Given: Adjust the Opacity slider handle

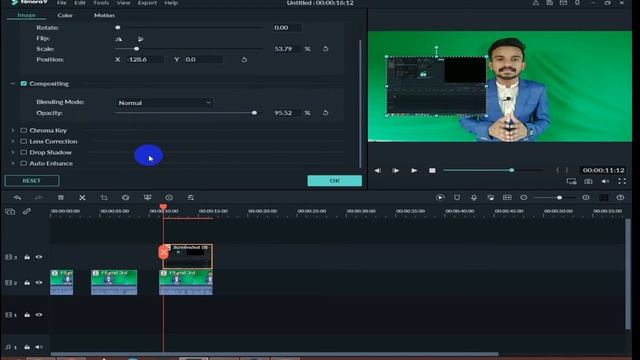Looking at the screenshot, I should [x=254, y=113].
